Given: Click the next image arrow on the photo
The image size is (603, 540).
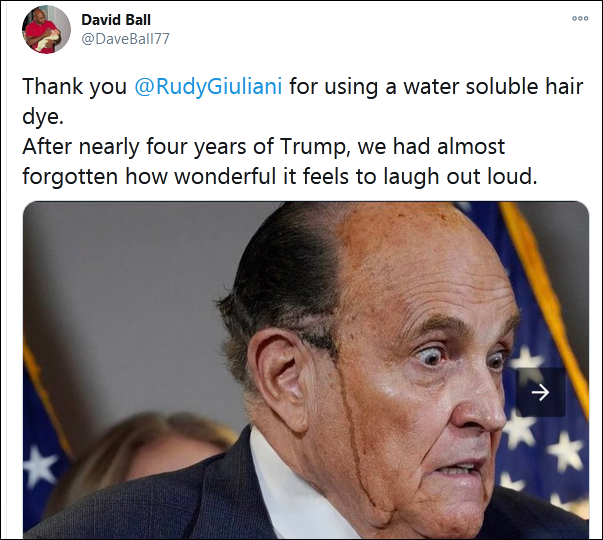Looking at the screenshot, I should coord(541,392).
